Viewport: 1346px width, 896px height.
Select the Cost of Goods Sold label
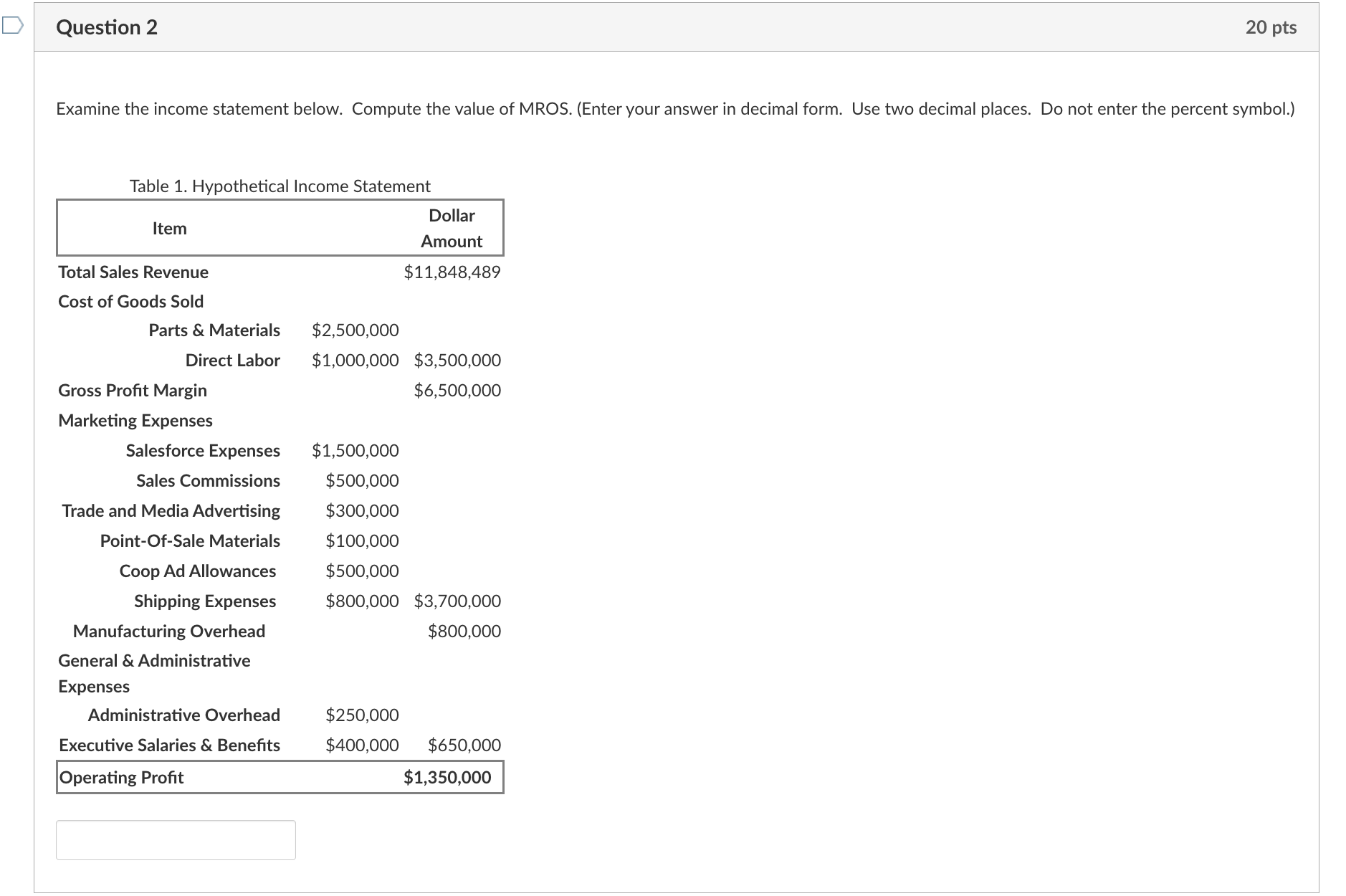(130, 301)
